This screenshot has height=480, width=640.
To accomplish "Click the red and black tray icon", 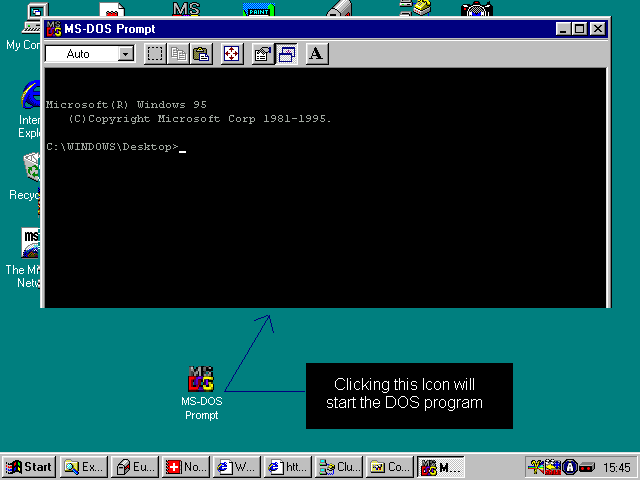I will [x=587, y=467].
